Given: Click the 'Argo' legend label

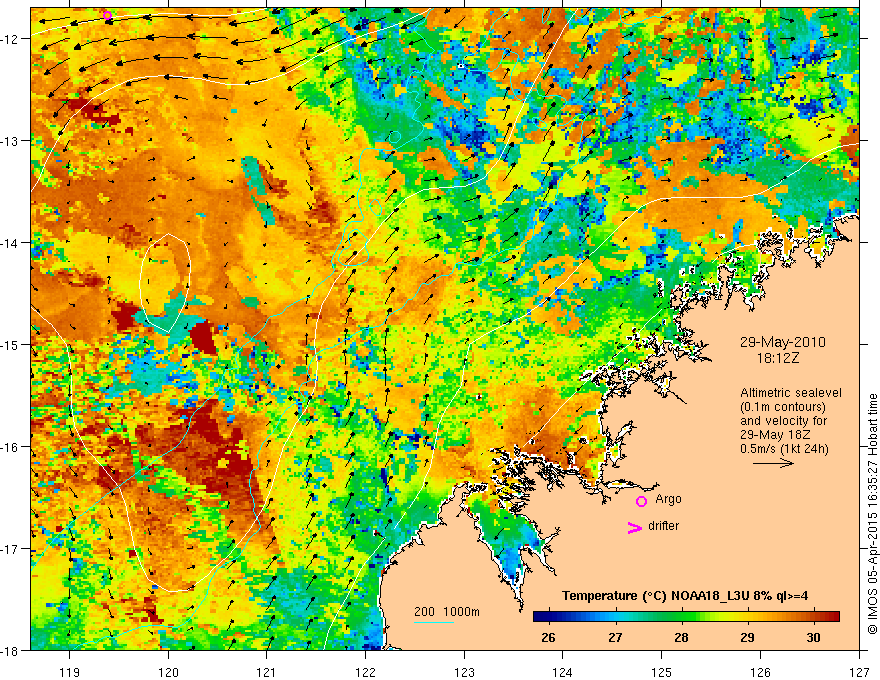Looking at the screenshot, I should click(x=668, y=499).
